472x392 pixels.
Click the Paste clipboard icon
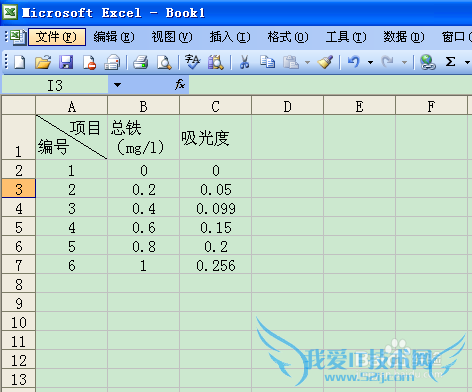tap(291, 62)
